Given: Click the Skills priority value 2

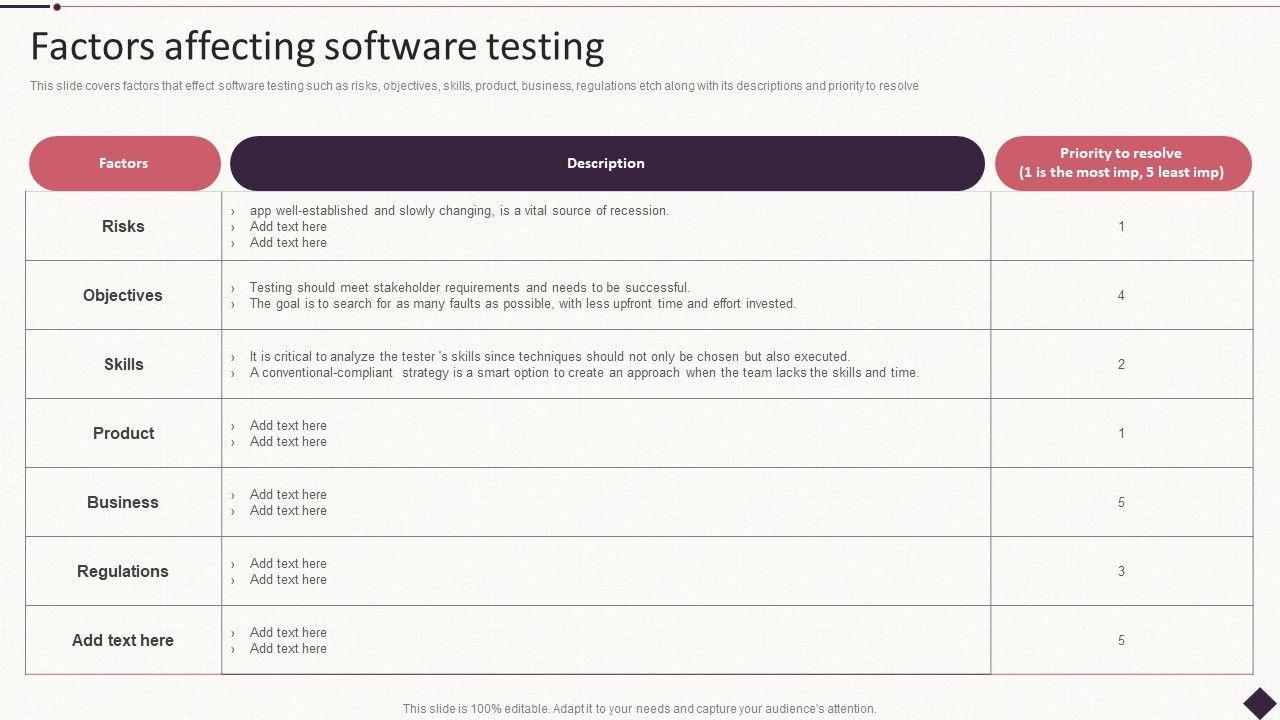Looking at the screenshot, I should click(x=1121, y=364).
